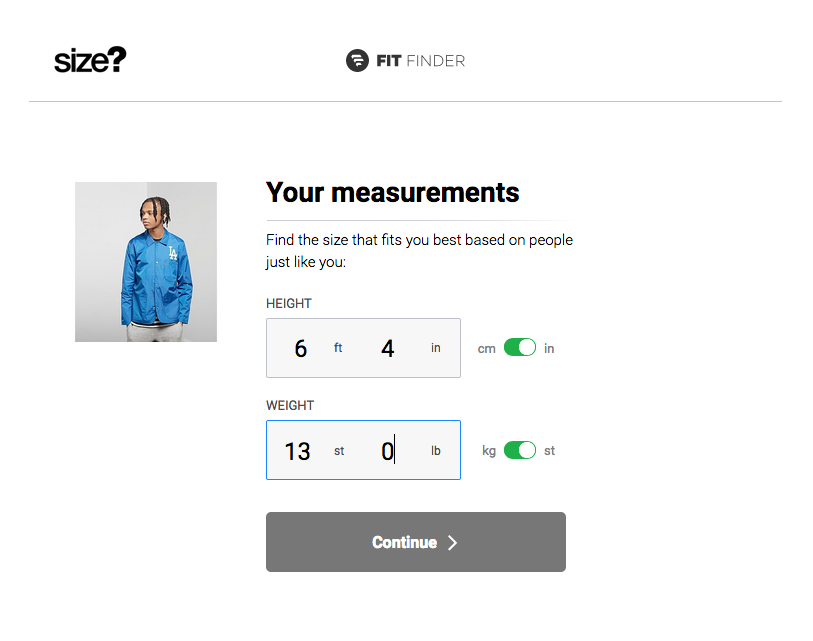Select the kg weight unit label
813x641 pixels.
point(489,451)
